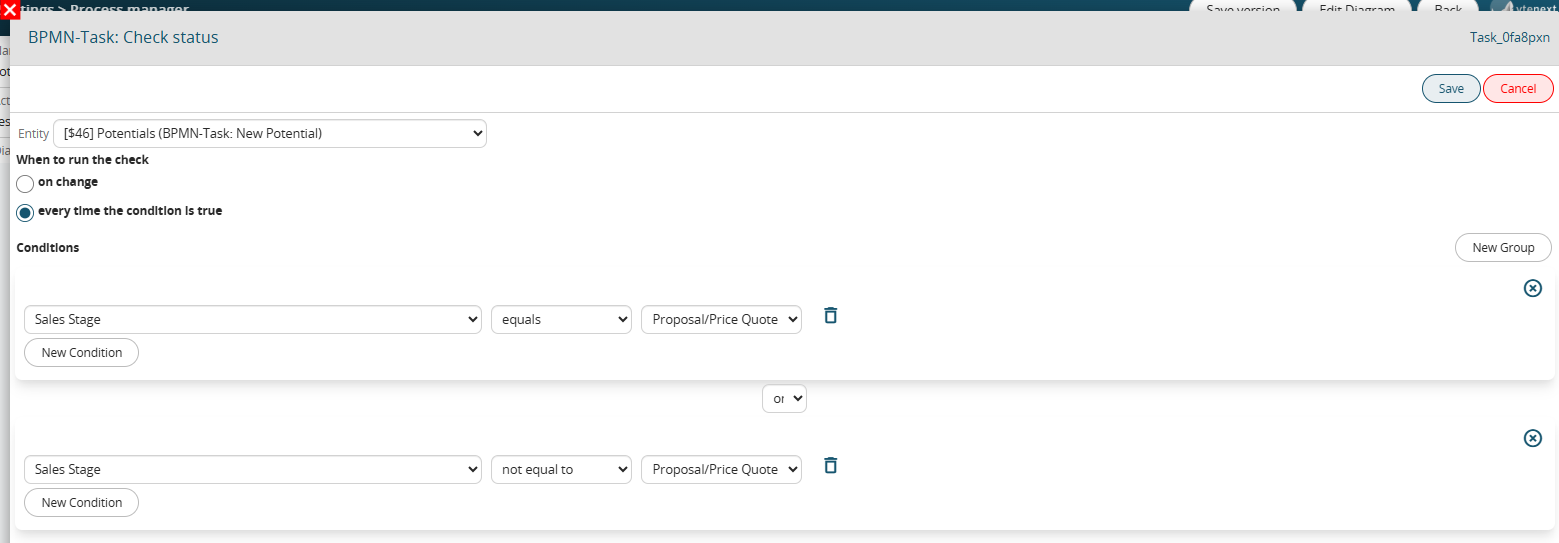
Task: Click the red Cancel button
Action: coord(1518,89)
